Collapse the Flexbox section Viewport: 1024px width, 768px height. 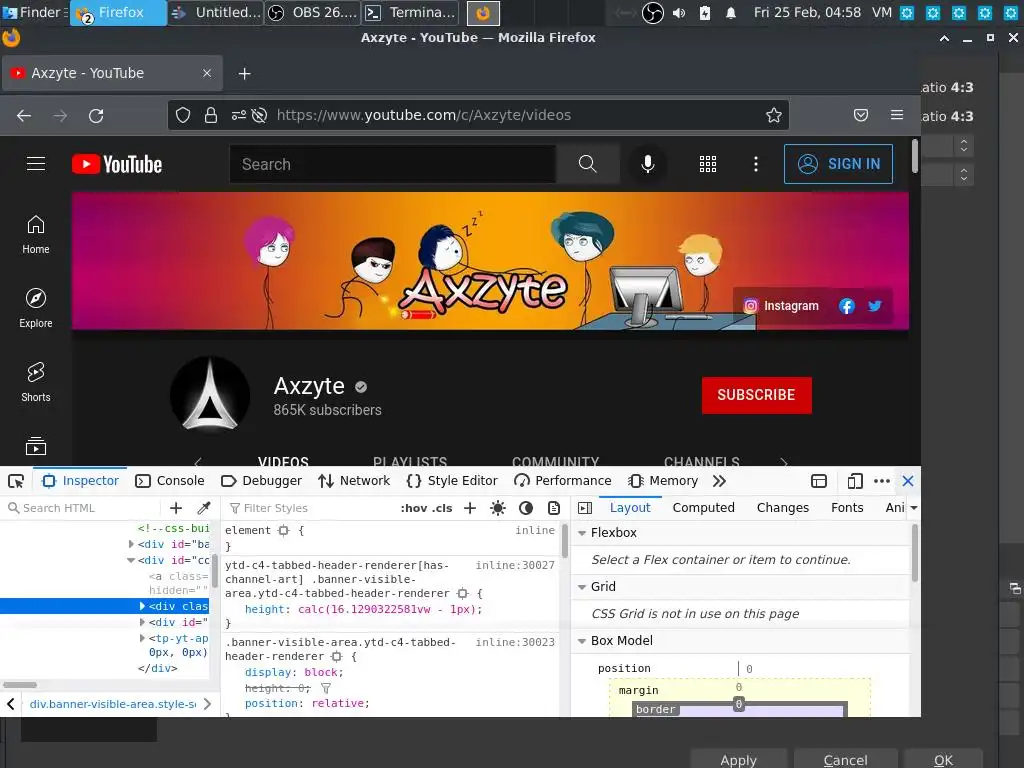pos(582,533)
